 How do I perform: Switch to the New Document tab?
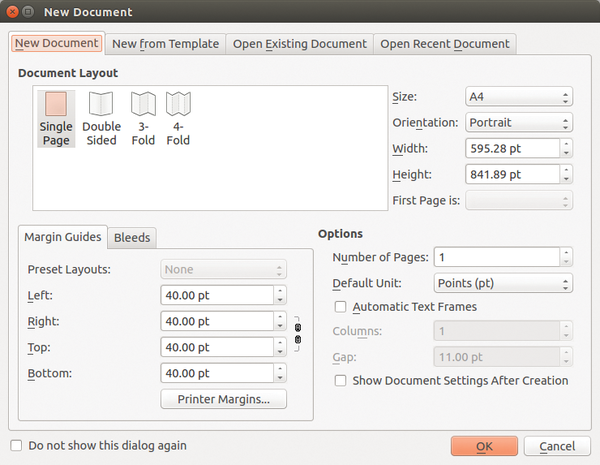(57, 43)
